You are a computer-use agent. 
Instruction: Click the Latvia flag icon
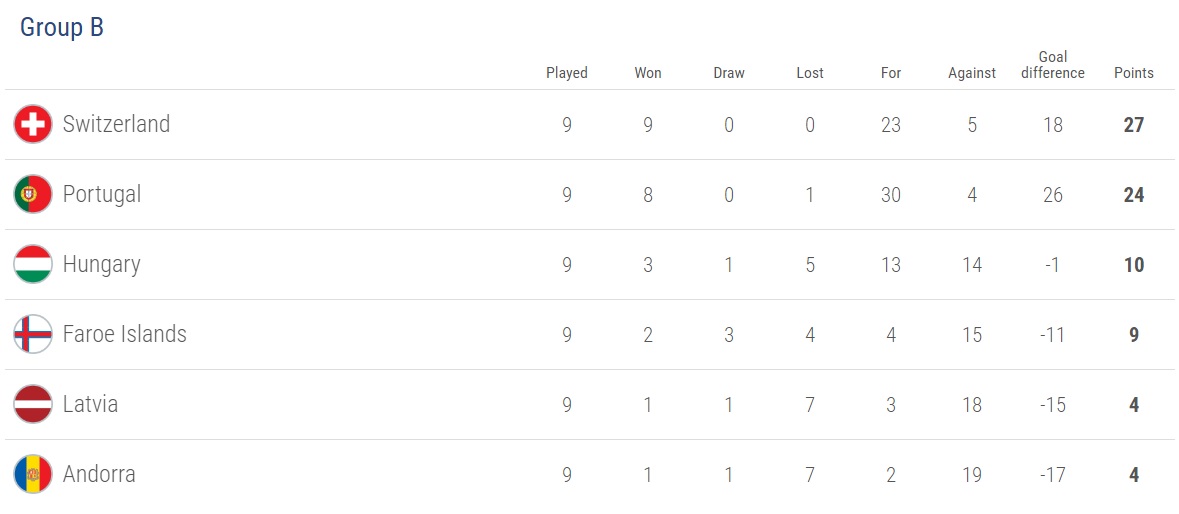33,404
